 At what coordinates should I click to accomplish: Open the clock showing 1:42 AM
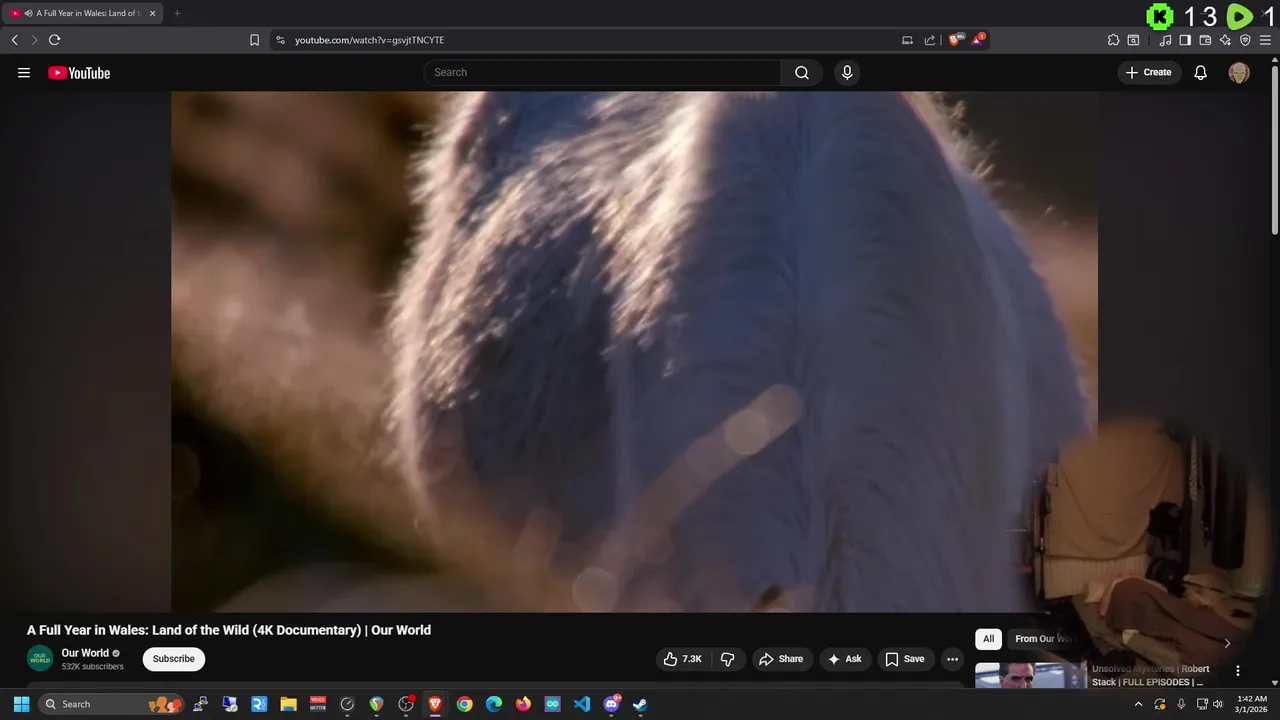1252,704
